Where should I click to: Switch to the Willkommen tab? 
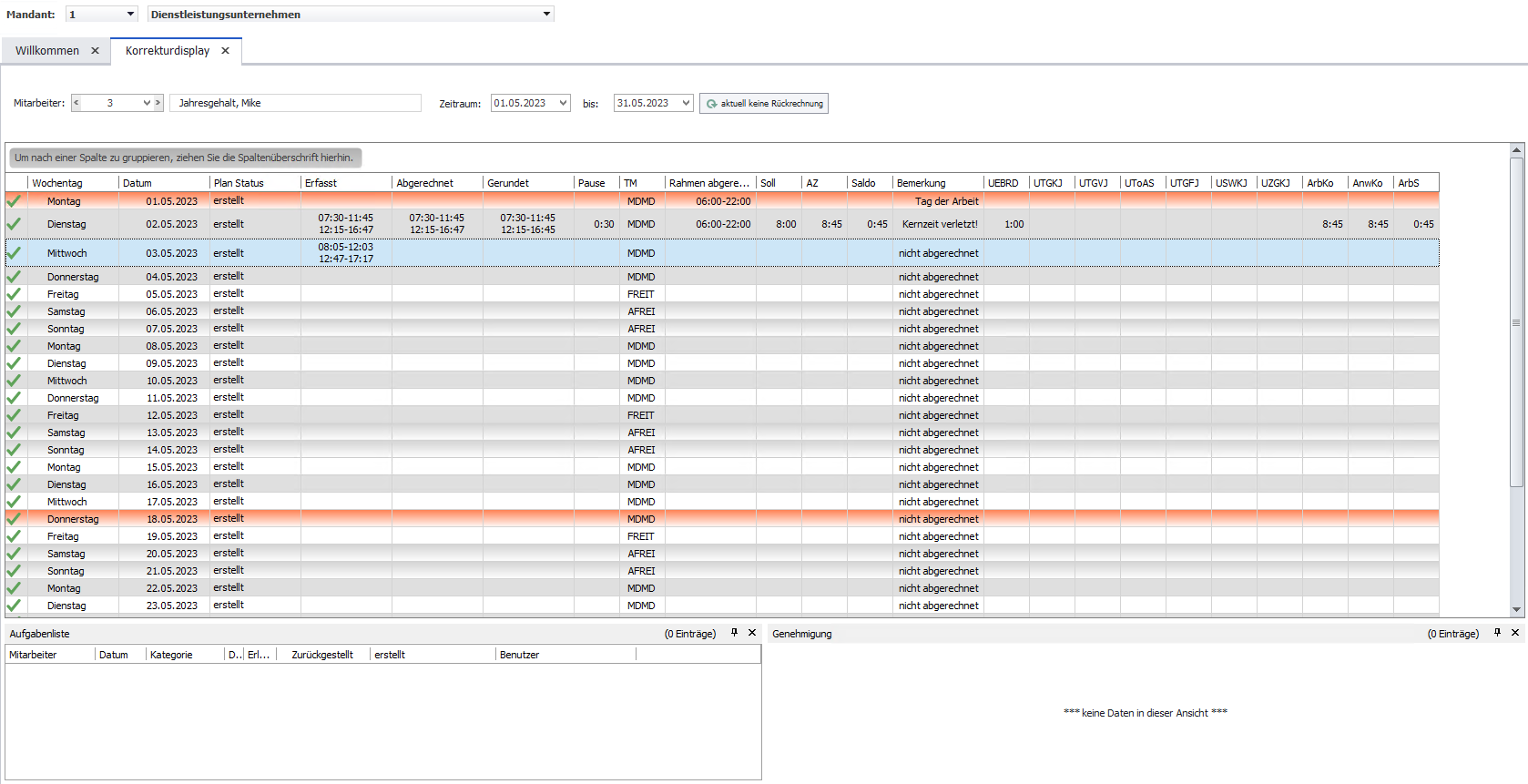click(47, 51)
